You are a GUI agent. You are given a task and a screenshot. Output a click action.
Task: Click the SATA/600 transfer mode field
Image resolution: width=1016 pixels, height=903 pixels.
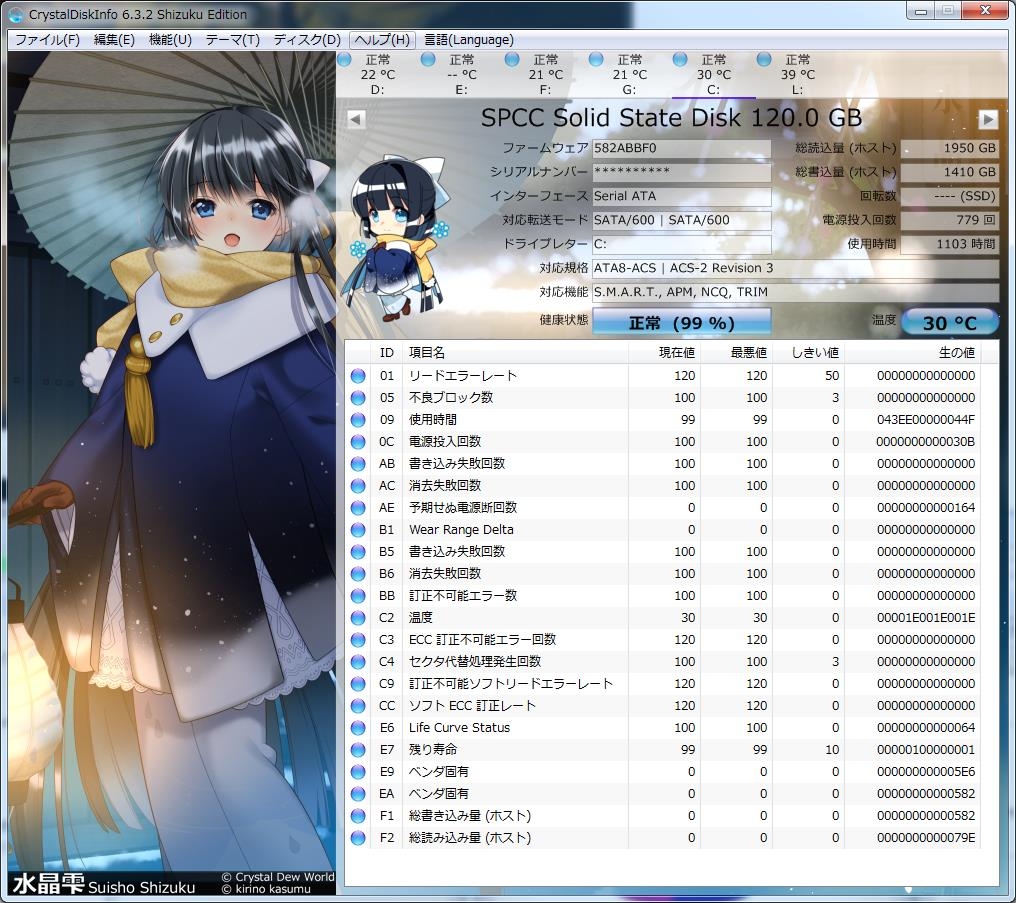pyautogui.click(x=682, y=220)
